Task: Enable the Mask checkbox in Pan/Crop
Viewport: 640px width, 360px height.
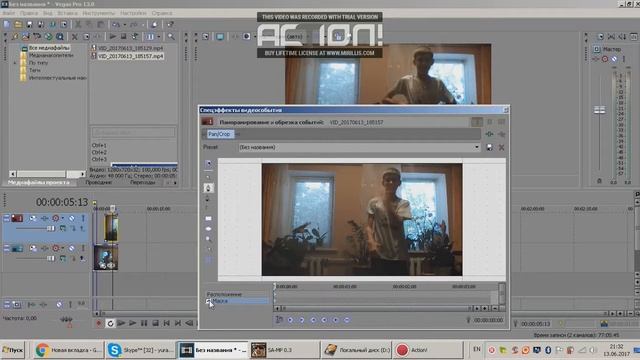Action: click(x=208, y=301)
